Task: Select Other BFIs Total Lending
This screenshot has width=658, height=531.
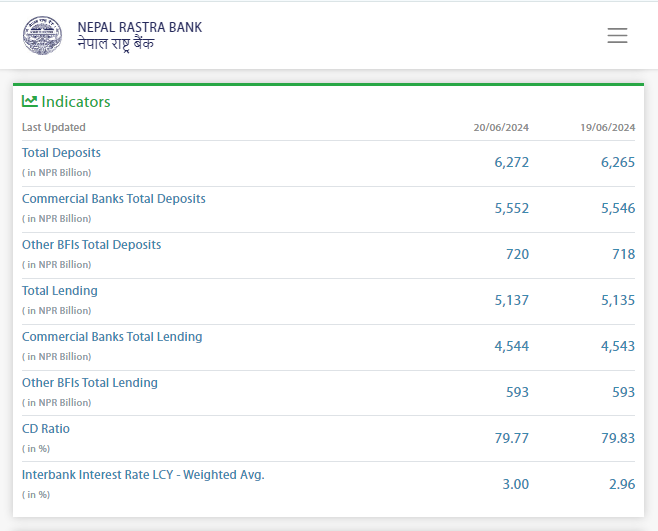Action: coord(90,383)
